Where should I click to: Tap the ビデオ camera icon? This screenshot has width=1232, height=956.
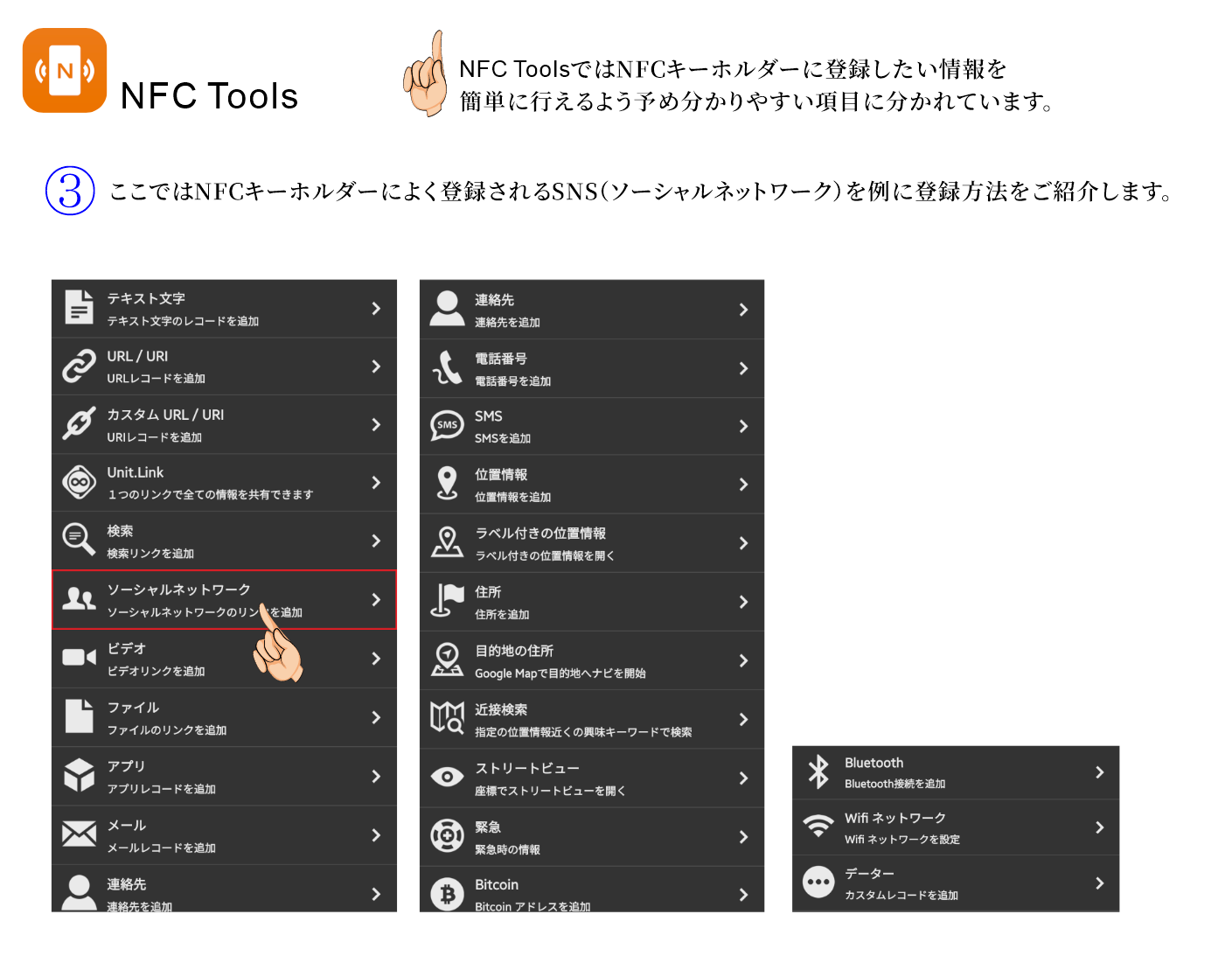[79, 657]
